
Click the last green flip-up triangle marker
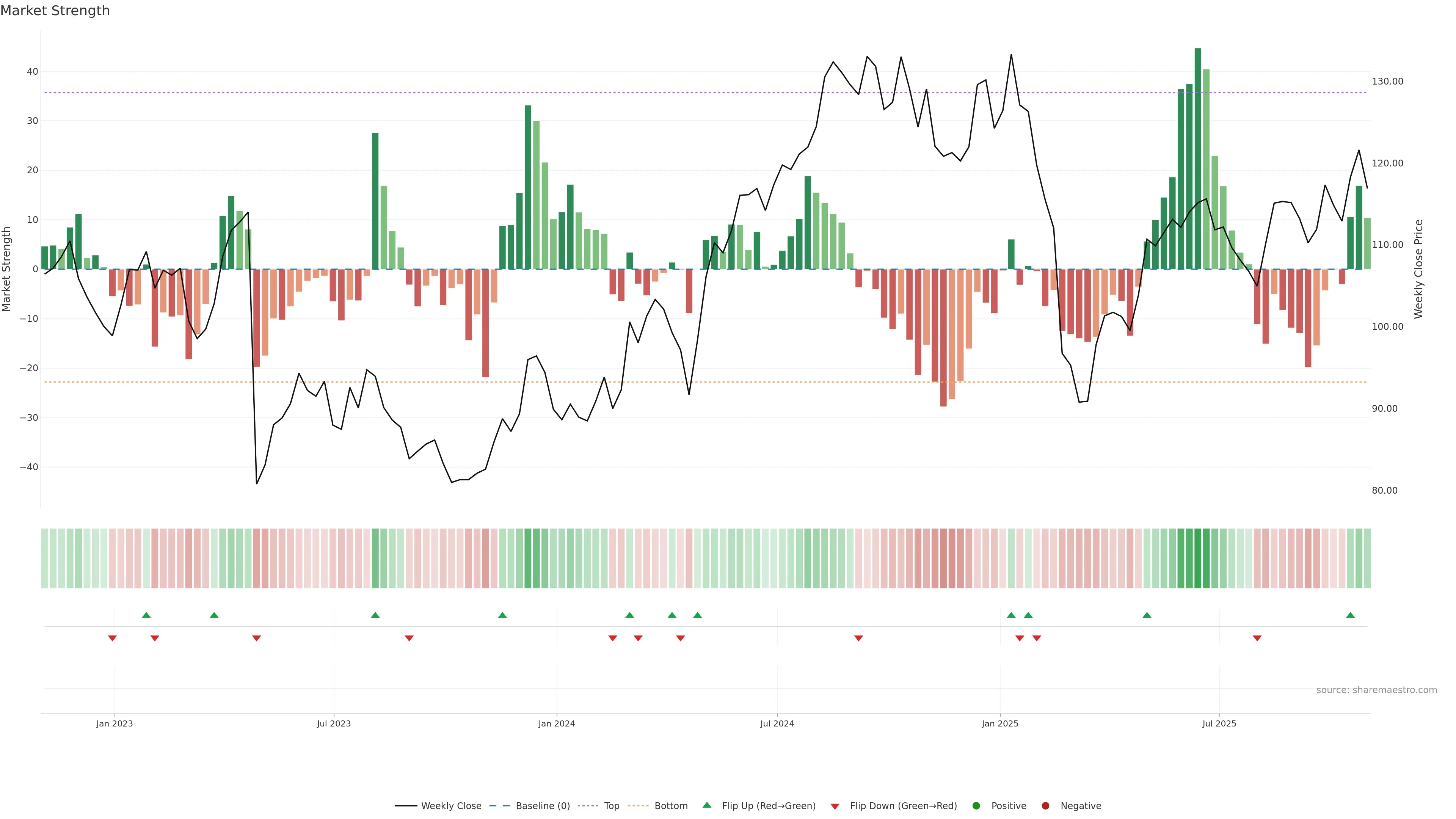[1350, 615]
